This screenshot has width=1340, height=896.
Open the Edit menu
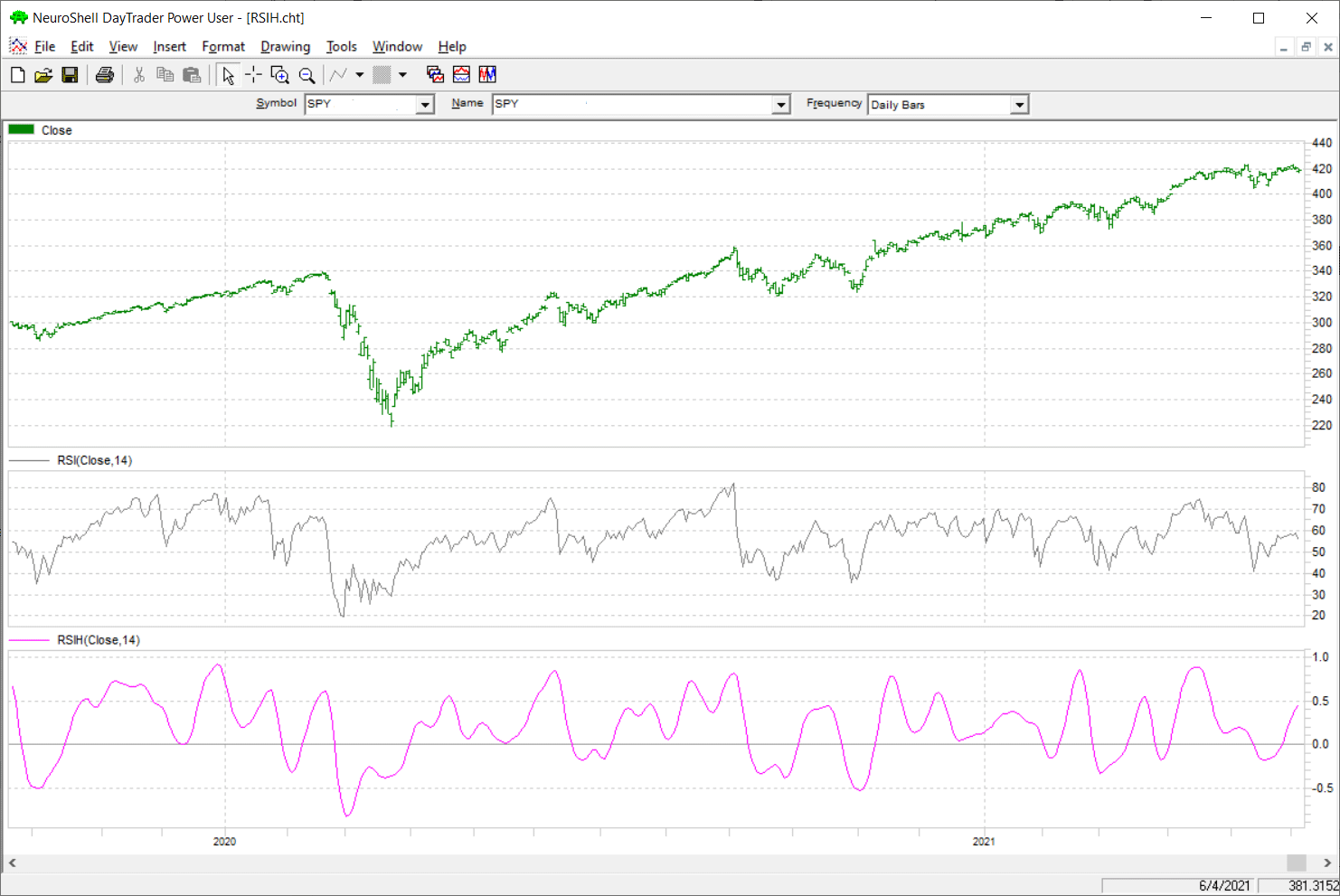click(x=82, y=47)
